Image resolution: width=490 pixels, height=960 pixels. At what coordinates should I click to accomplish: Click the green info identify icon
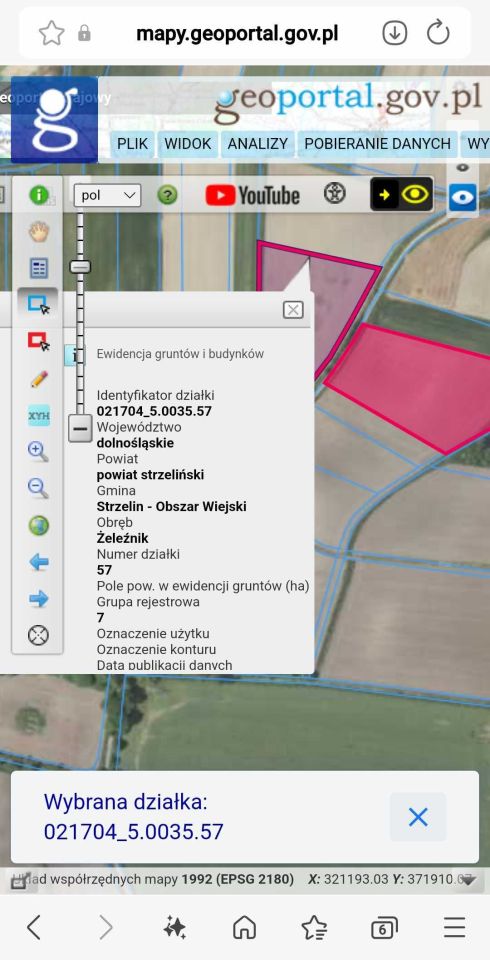point(39,195)
